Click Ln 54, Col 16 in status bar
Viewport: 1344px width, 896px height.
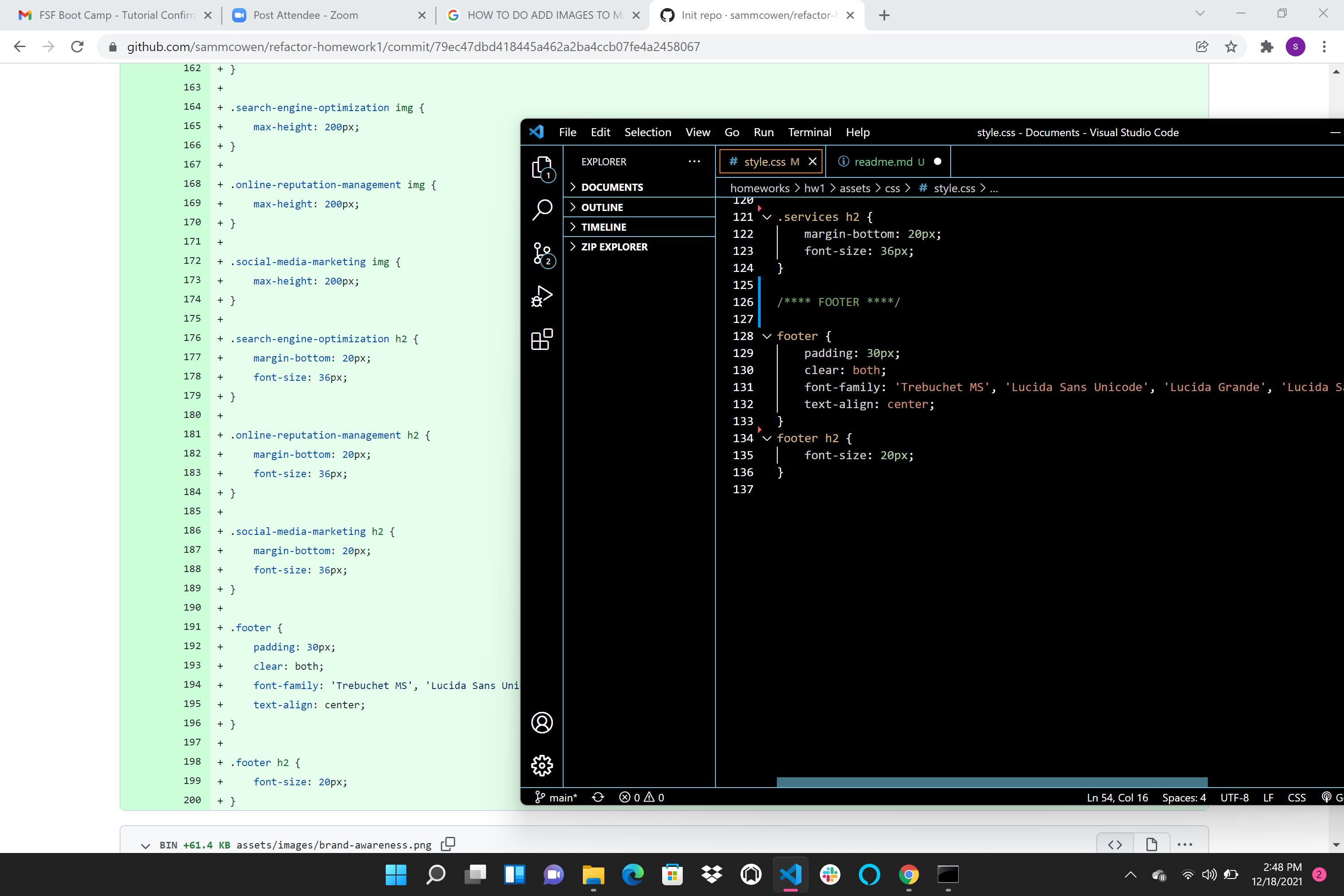click(x=1116, y=797)
